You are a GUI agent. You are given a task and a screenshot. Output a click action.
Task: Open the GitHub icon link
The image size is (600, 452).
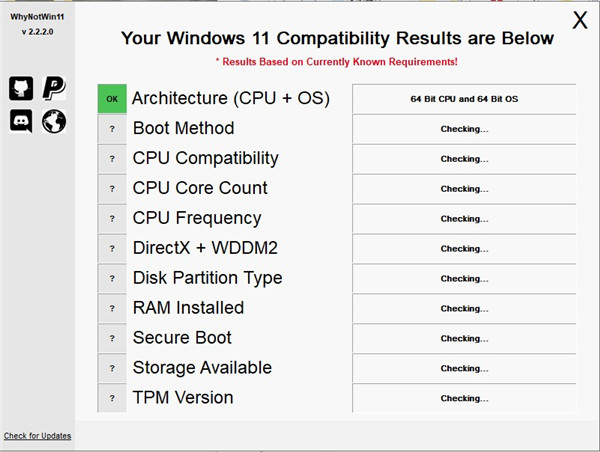21,88
